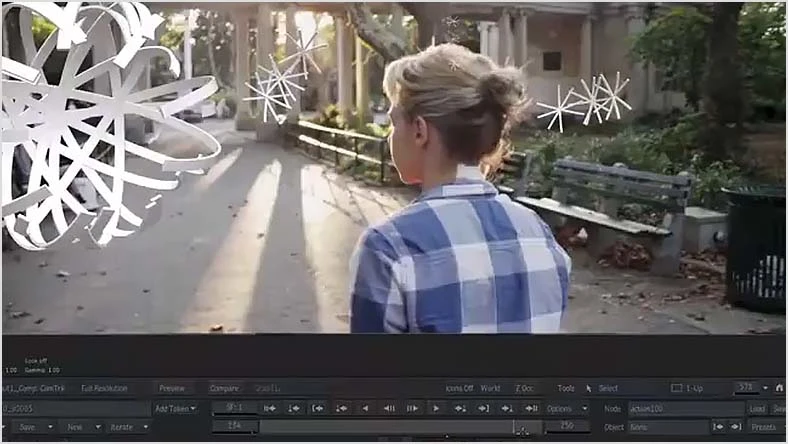Image resolution: width=788 pixels, height=444 pixels.
Task: Go to the out-mark bracket in playback row
Action: pyautogui.click(x=483, y=409)
